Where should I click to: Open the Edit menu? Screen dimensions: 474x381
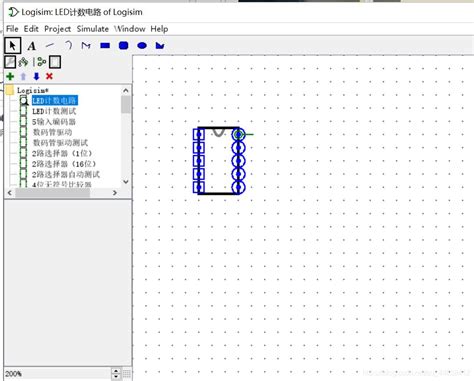click(x=31, y=29)
